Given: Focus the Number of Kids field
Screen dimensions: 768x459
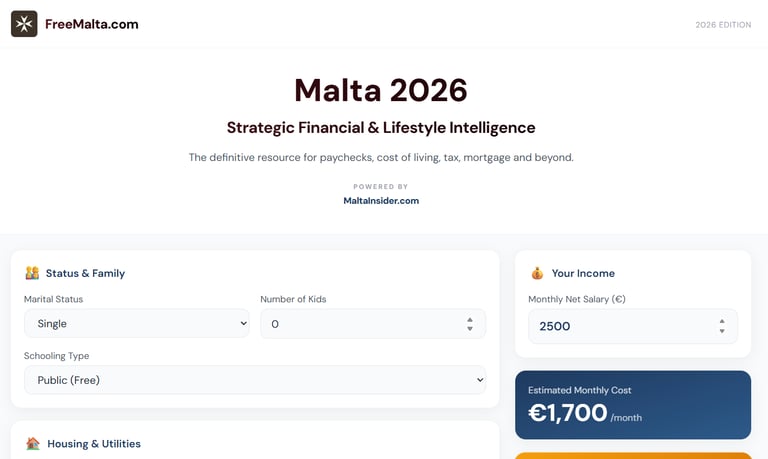Looking at the screenshot, I should pos(360,324).
